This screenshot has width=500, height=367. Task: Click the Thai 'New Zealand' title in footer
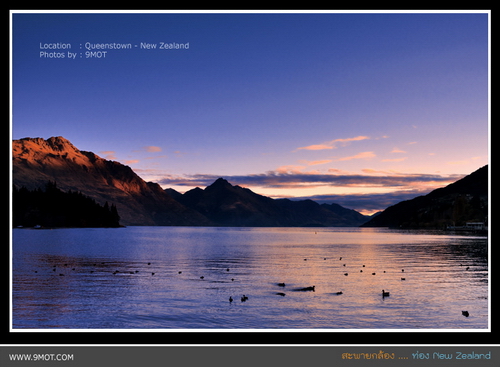(416, 356)
